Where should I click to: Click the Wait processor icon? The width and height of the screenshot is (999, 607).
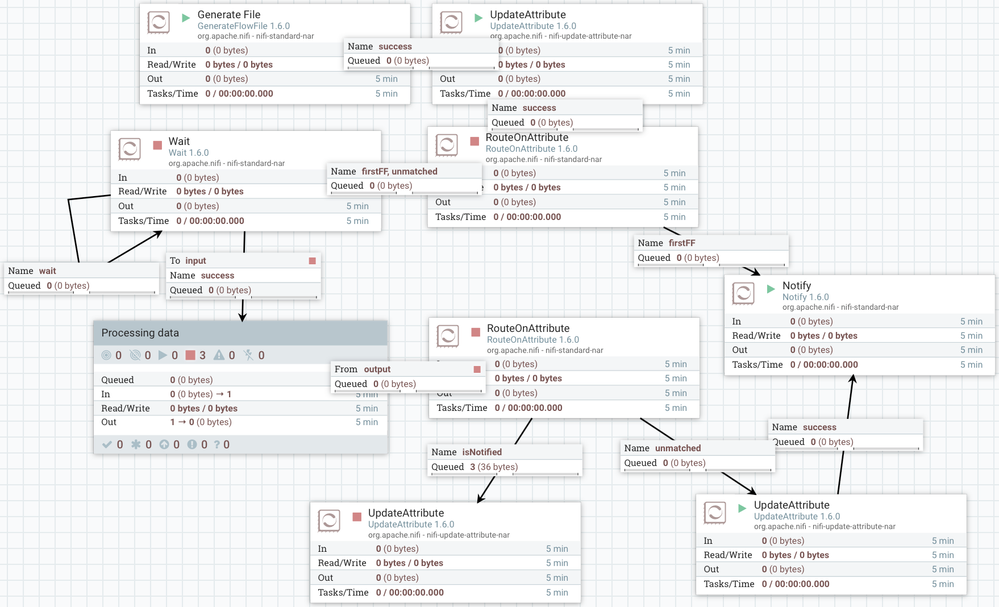(129, 150)
